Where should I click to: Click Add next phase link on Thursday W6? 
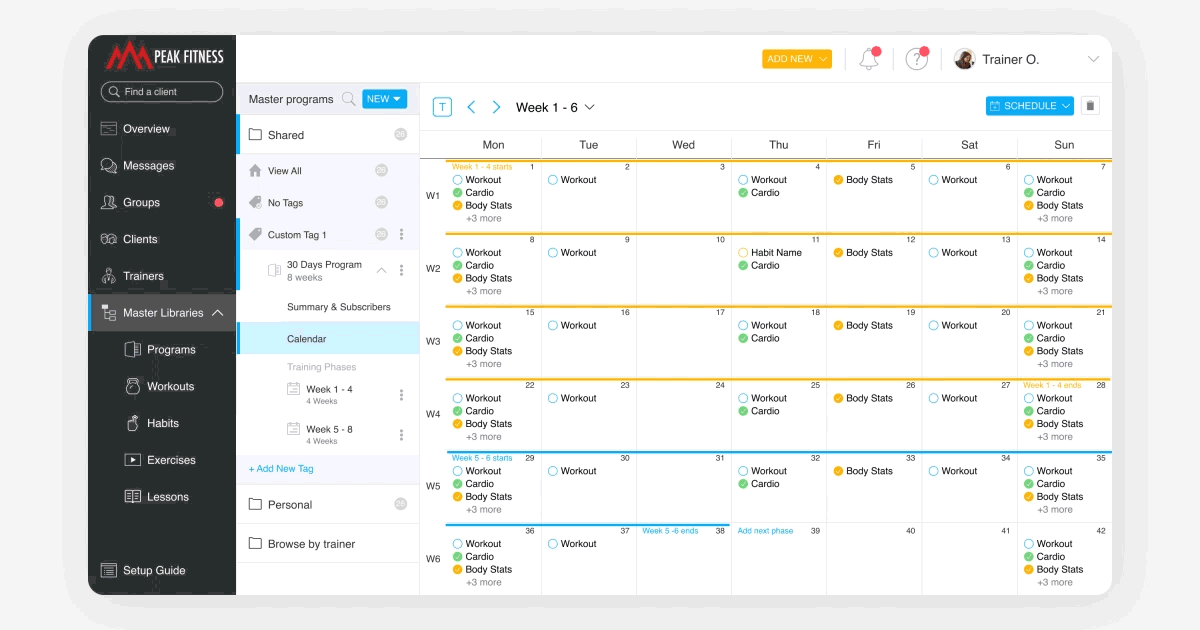pyautogui.click(x=765, y=531)
